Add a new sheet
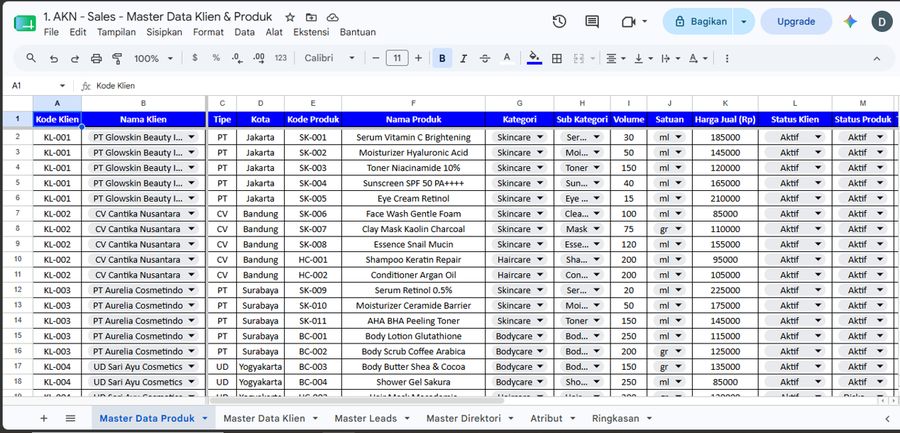 tap(44, 418)
